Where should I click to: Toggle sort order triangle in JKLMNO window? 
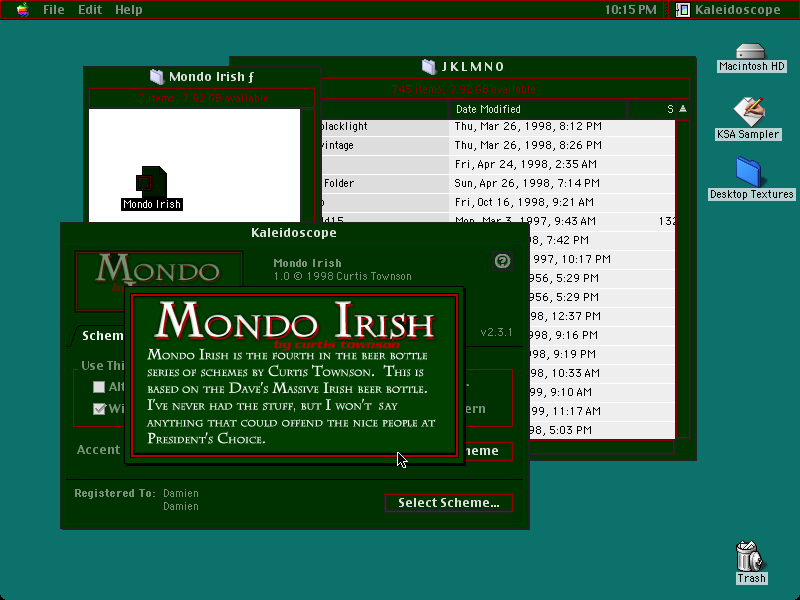[683, 109]
